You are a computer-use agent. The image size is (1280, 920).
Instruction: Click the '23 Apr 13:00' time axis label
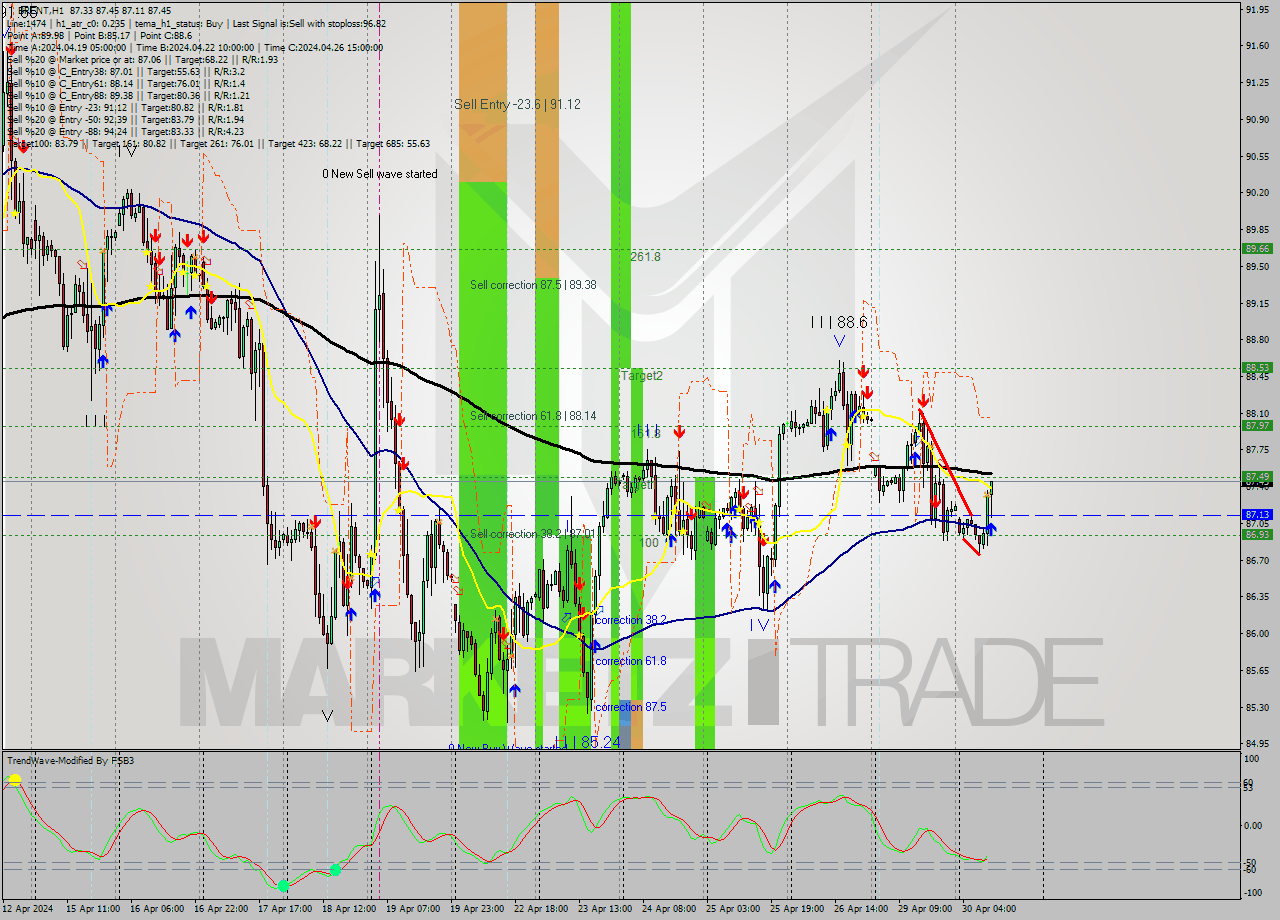(607, 909)
